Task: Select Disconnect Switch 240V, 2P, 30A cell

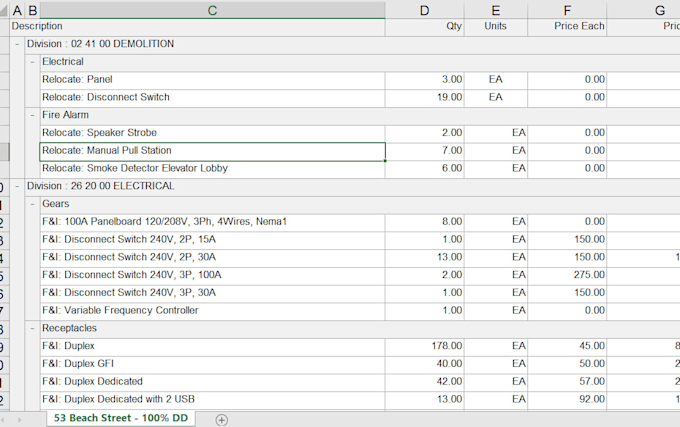Action: [212, 257]
